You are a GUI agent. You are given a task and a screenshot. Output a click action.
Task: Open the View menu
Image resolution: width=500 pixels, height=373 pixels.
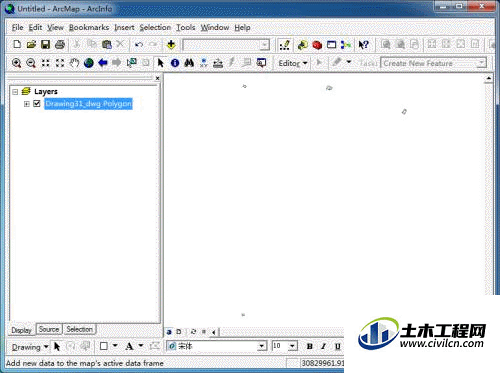55,28
